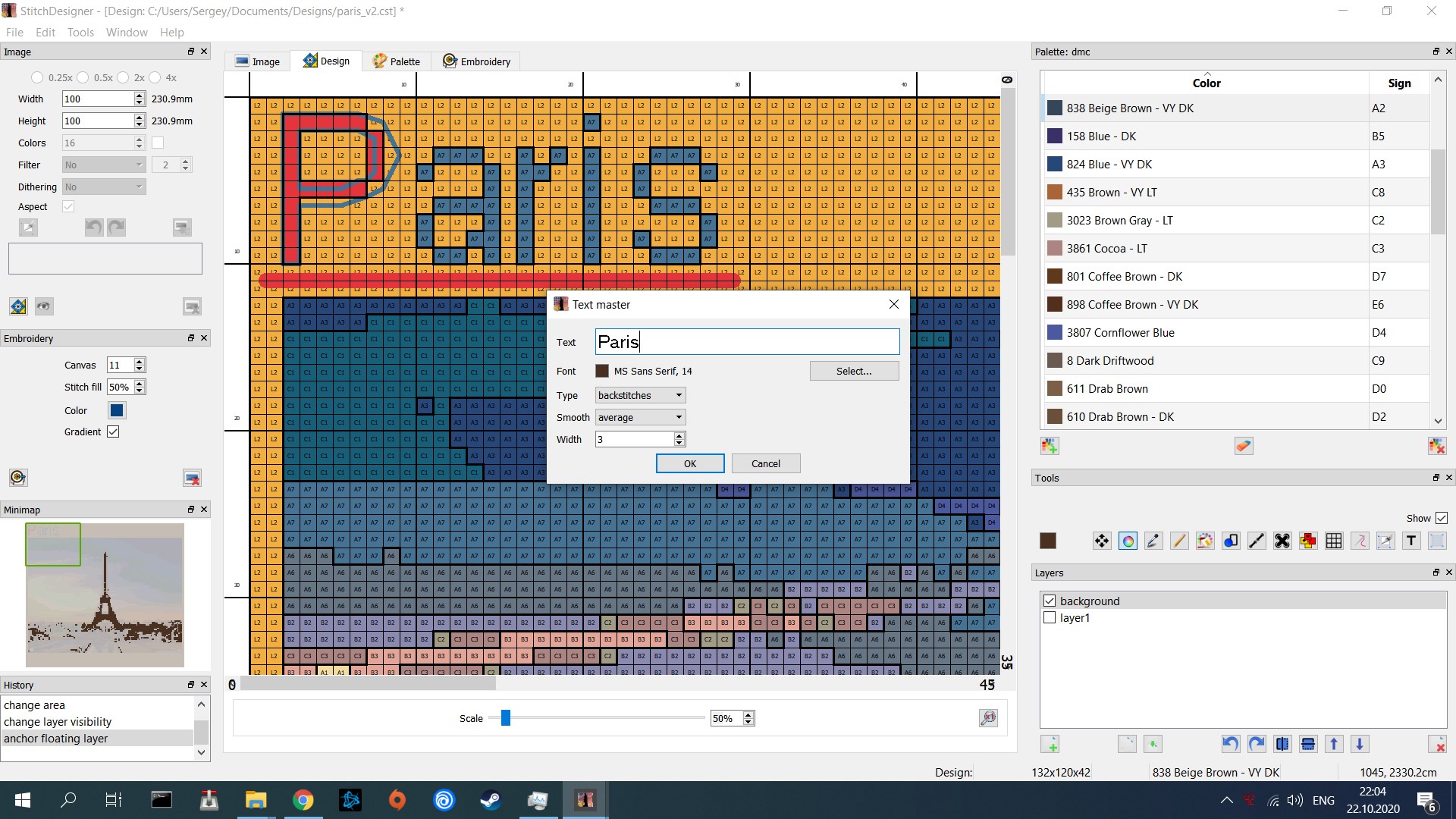Uncheck the Gradient option in Embroidery panel
Screen dimensions: 1456x819
pyautogui.click(x=114, y=431)
